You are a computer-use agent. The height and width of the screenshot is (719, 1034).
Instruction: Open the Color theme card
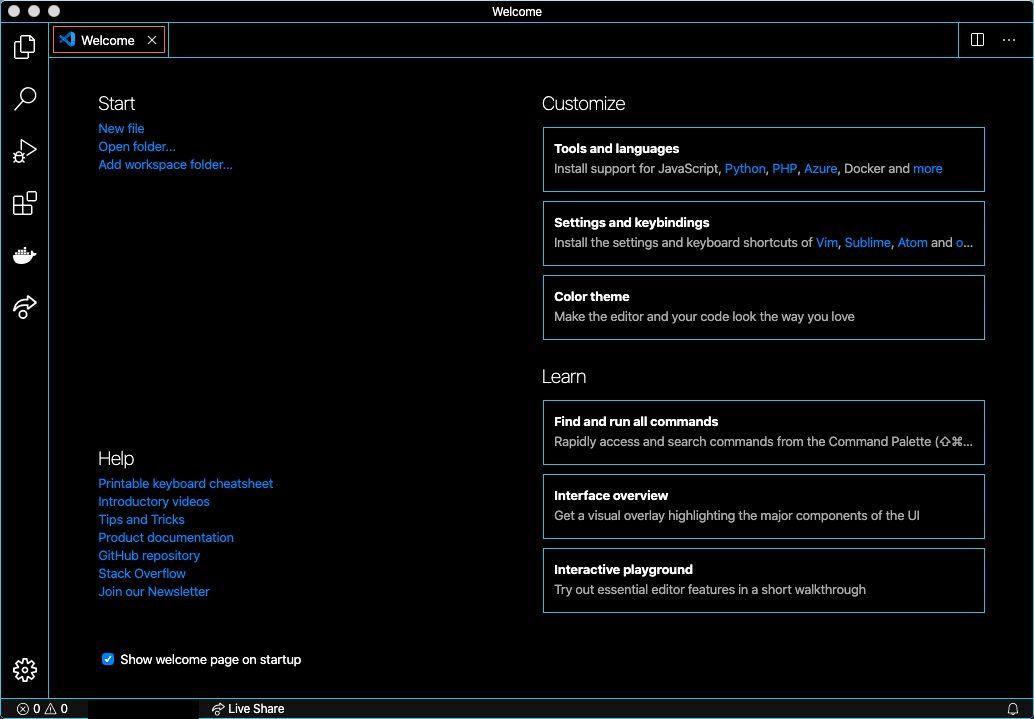(764, 307)
